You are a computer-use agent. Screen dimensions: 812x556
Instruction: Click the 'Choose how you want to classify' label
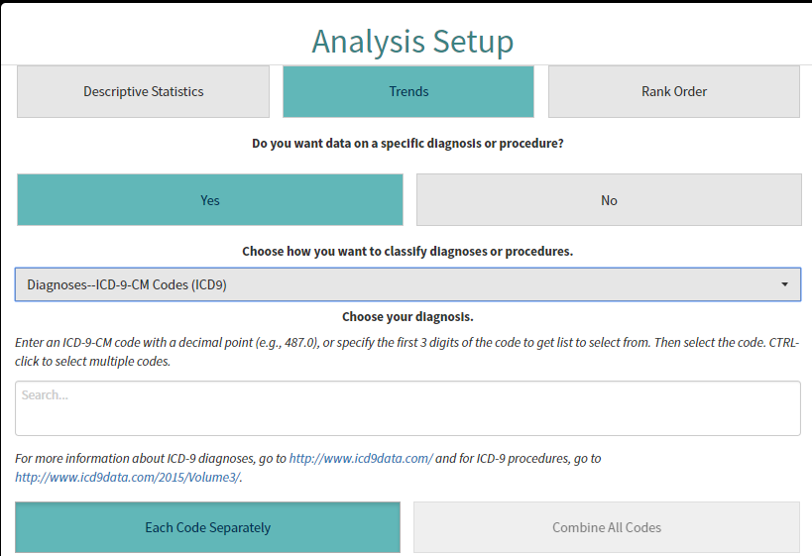408,252
